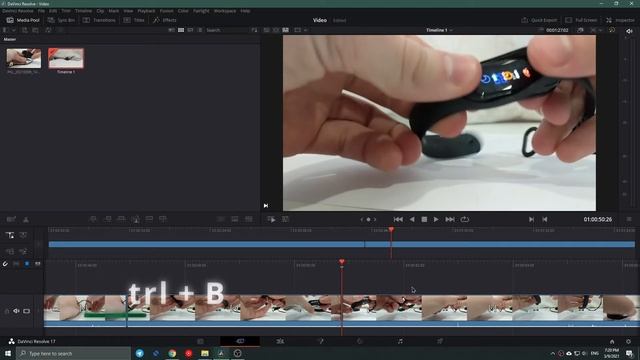Mute the video track audio
The image size is (640, 360).
click(16, 311)
